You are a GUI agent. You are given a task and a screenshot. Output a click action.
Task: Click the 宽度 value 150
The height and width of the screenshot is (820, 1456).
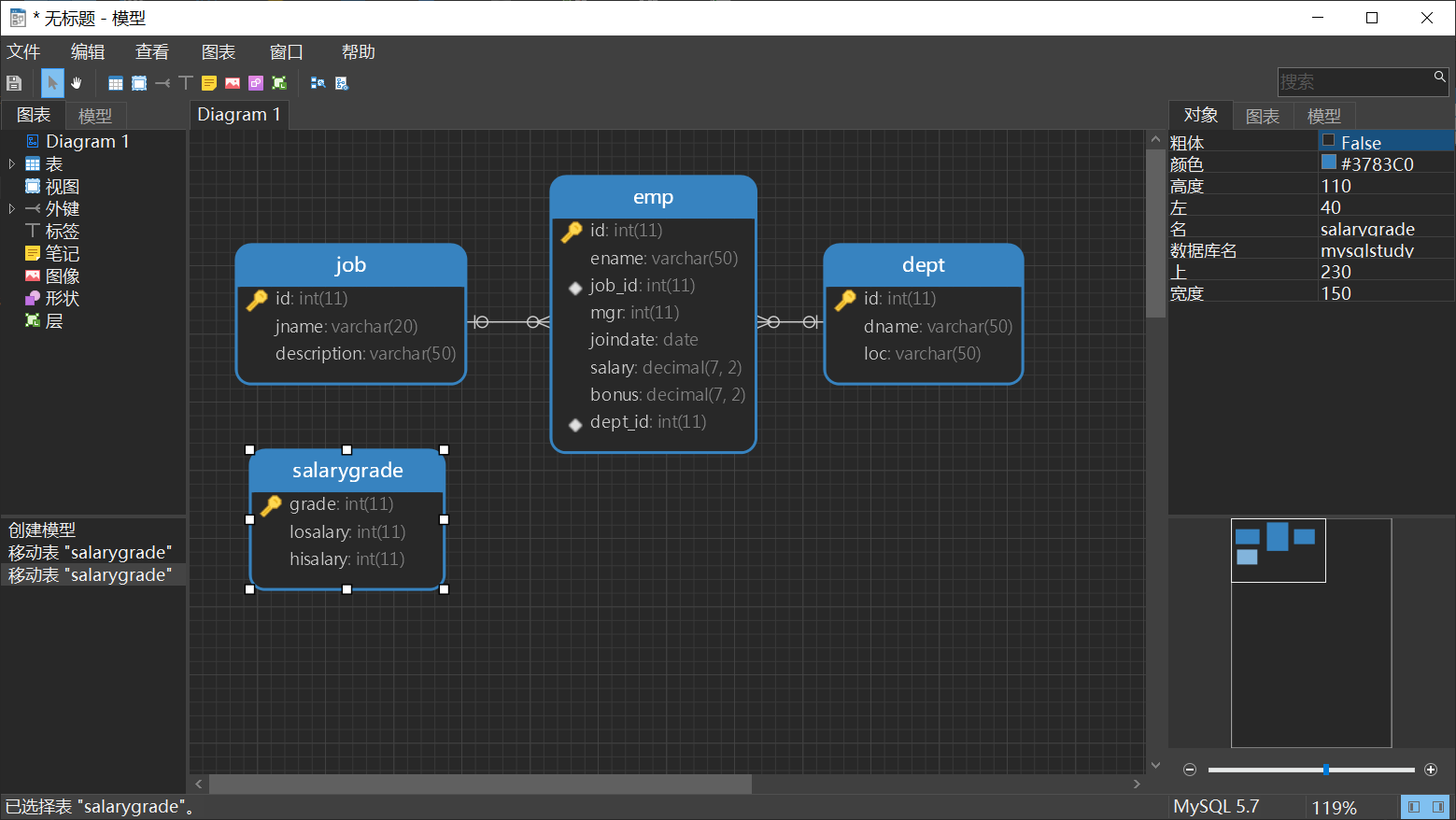pyautogui.click(x=1386, y=293)
